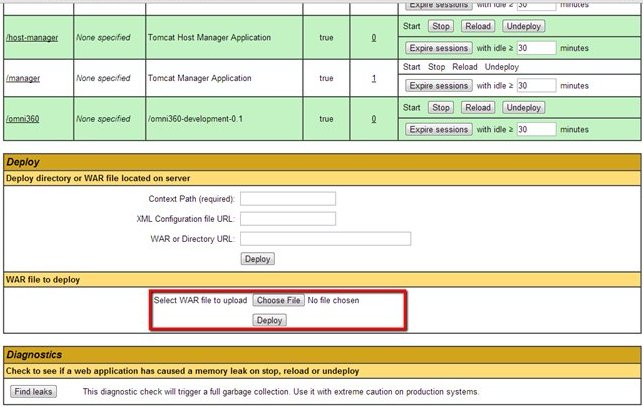Select 'Tomcat Manager Application' display name
Image resolution: width=643 pixels, height=407 pixels.
pos(199,78)
